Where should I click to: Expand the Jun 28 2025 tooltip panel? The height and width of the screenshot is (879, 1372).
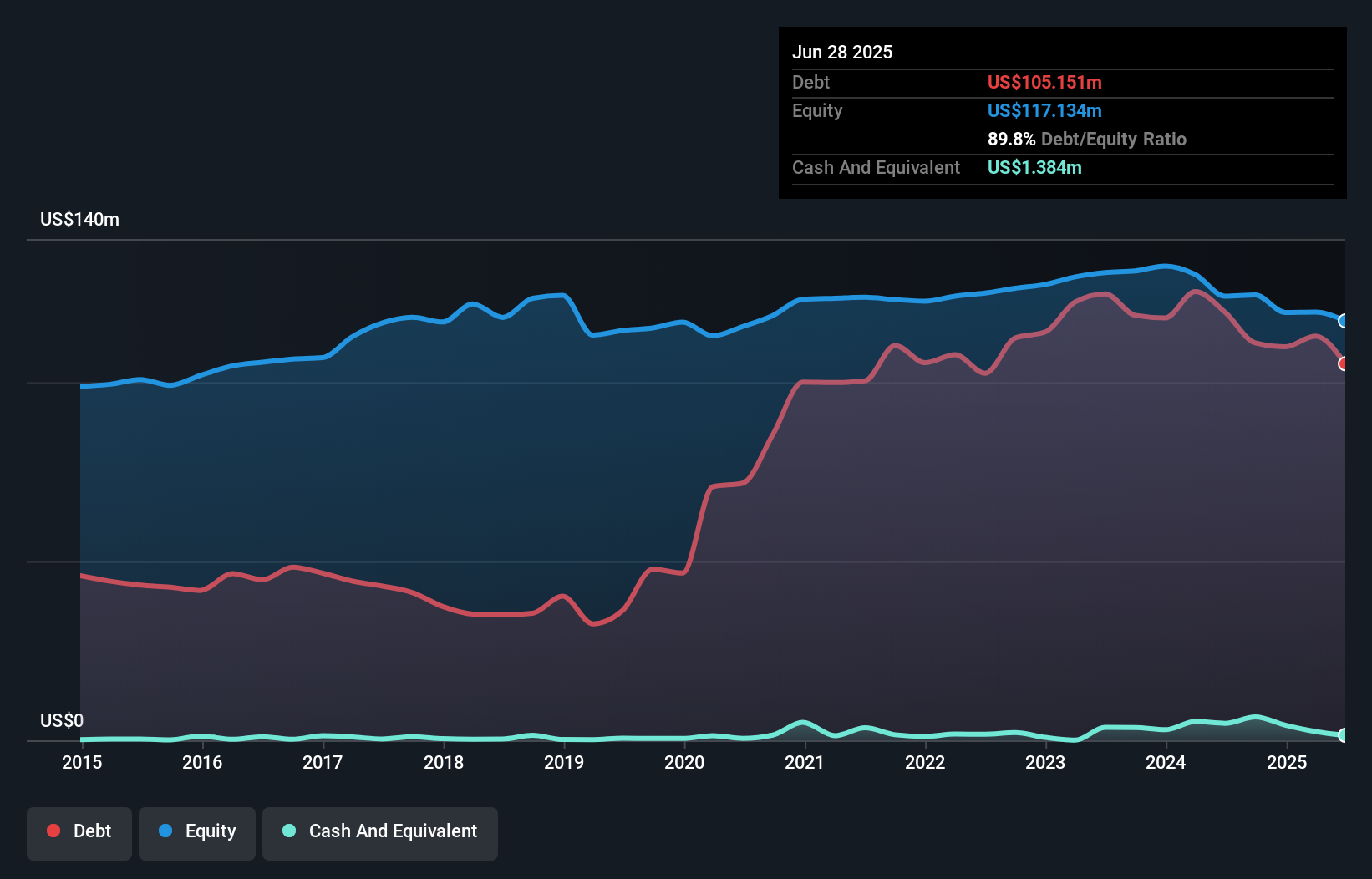click(x=843, y=52)
